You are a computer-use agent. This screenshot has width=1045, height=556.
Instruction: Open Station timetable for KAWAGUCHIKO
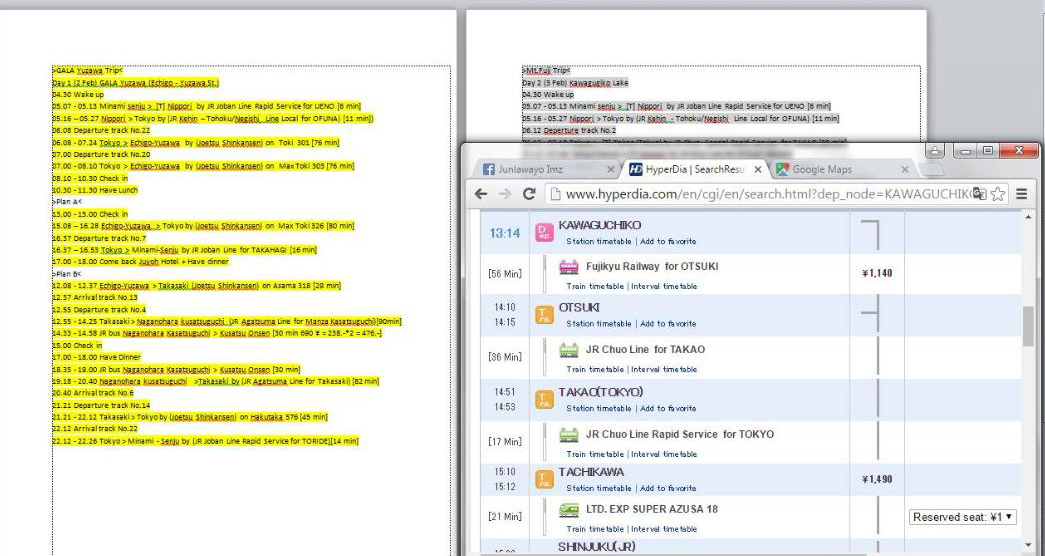pos(598,241)
